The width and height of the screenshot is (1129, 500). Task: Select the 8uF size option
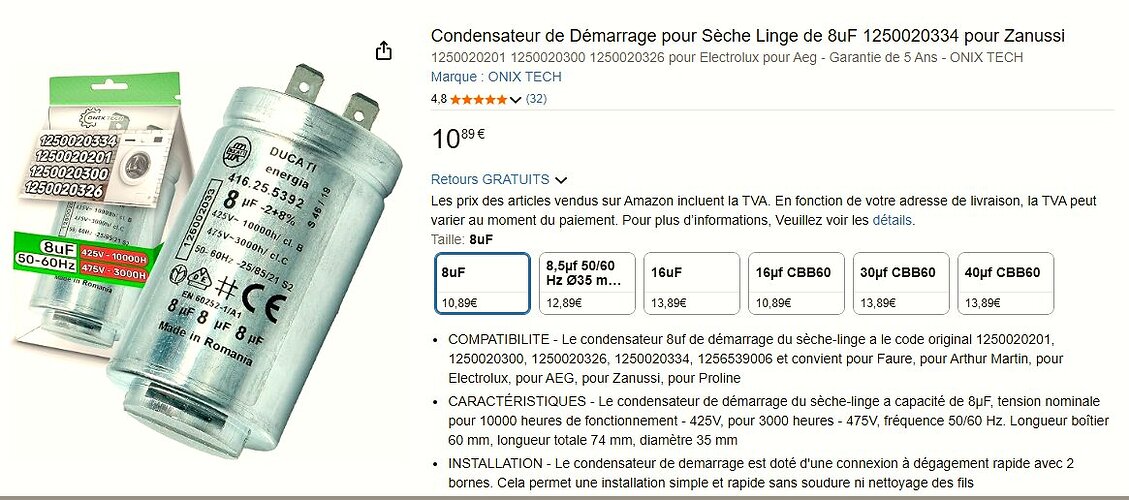pyautogui.click(x=482, y=283)
